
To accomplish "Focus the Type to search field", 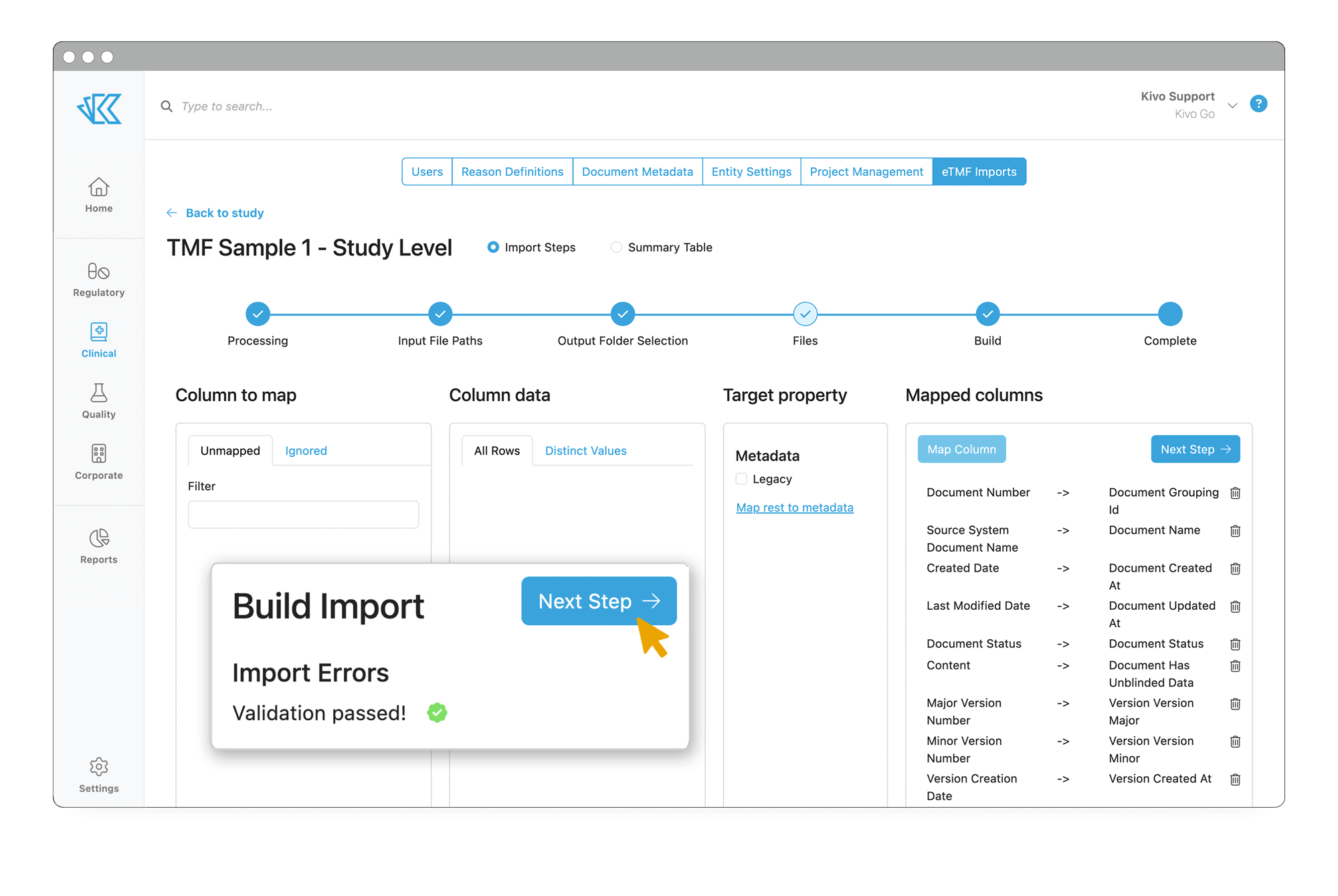I will coord(227,106).
